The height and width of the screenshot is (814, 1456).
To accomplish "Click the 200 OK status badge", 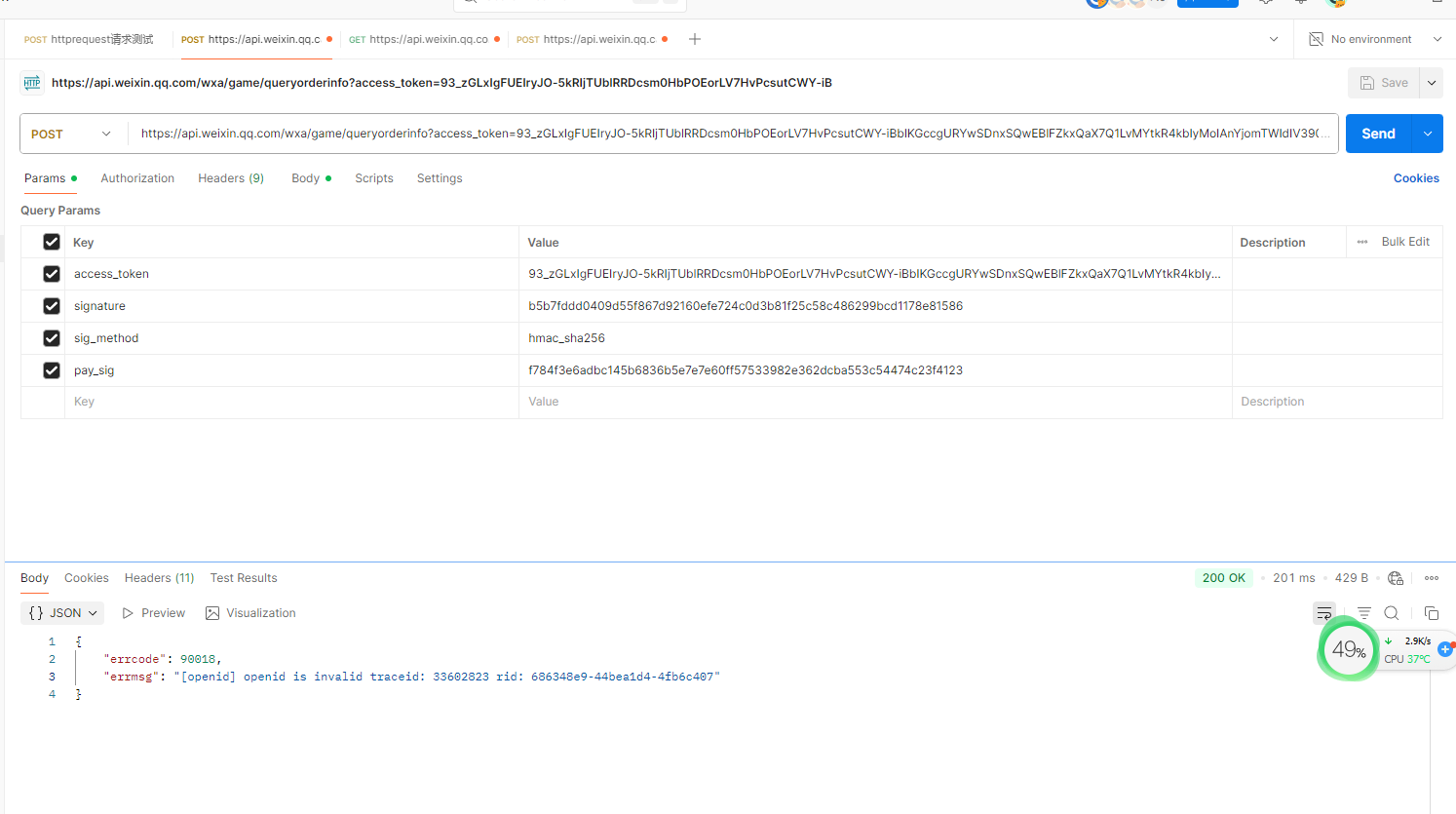I will click(x=1224, y=578).
